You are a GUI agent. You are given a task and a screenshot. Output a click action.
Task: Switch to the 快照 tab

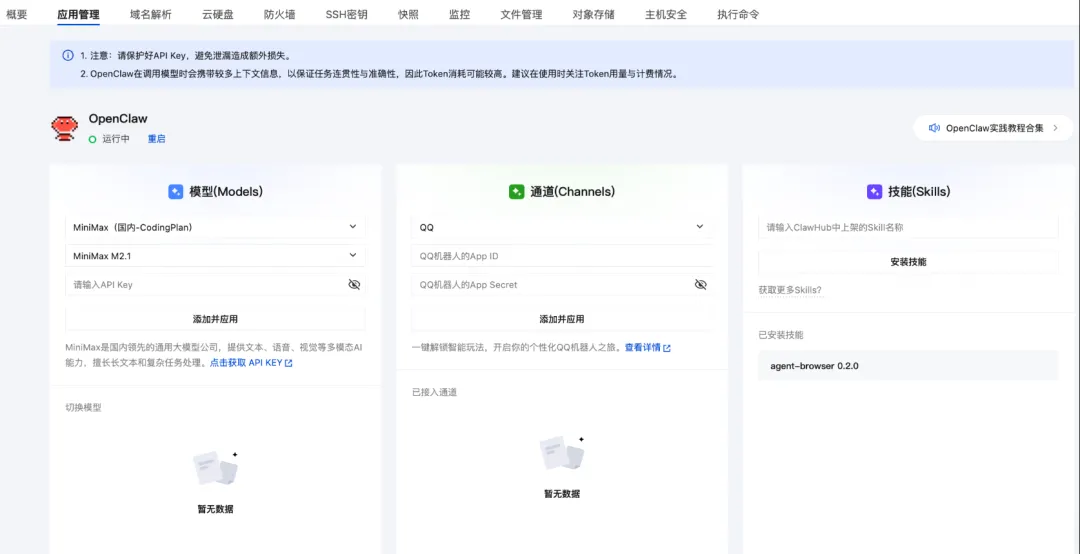[408, 14]
